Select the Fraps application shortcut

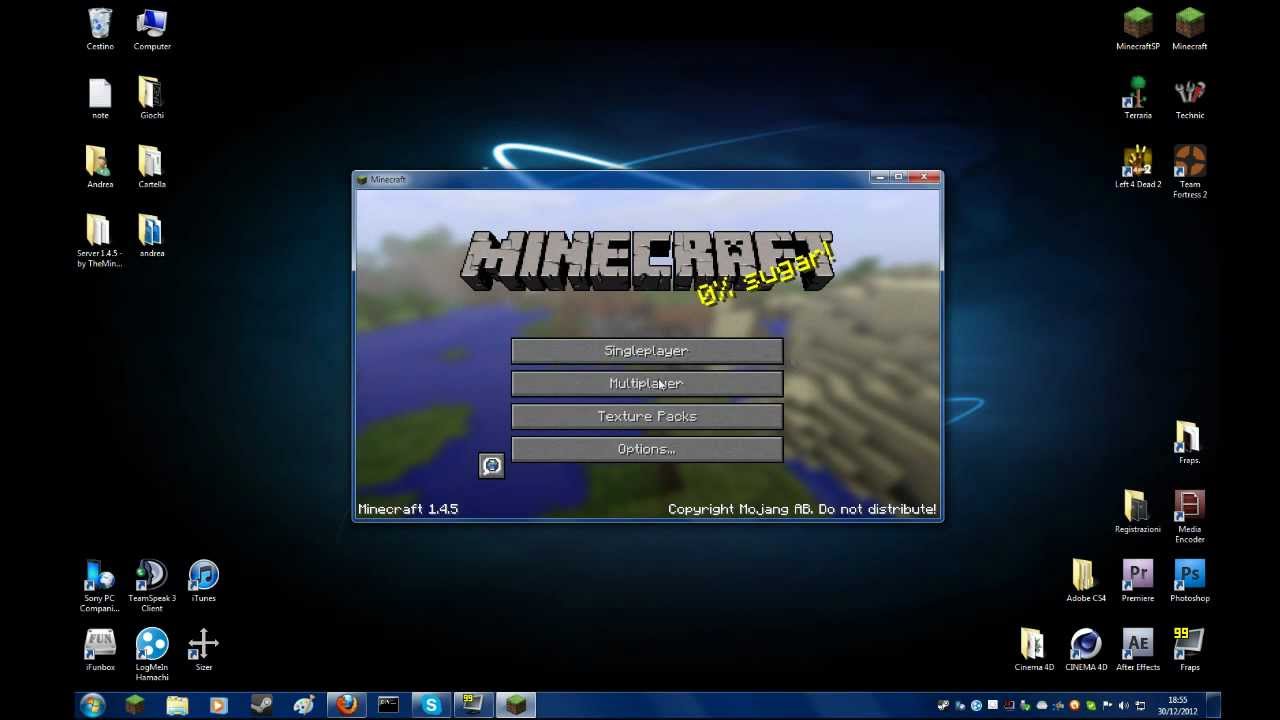tap(1190, 650)
